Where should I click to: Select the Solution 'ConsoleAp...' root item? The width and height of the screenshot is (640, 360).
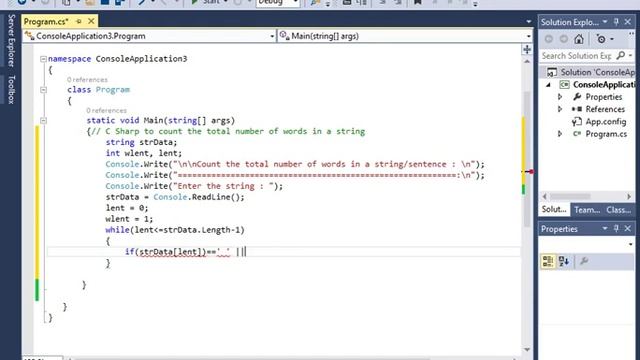tap(597, 72)
